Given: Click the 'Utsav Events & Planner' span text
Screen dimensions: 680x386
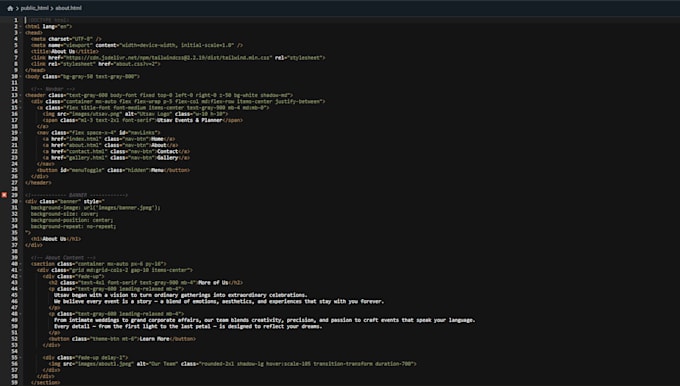Looking at the screenshot, I should pos(190,120).
